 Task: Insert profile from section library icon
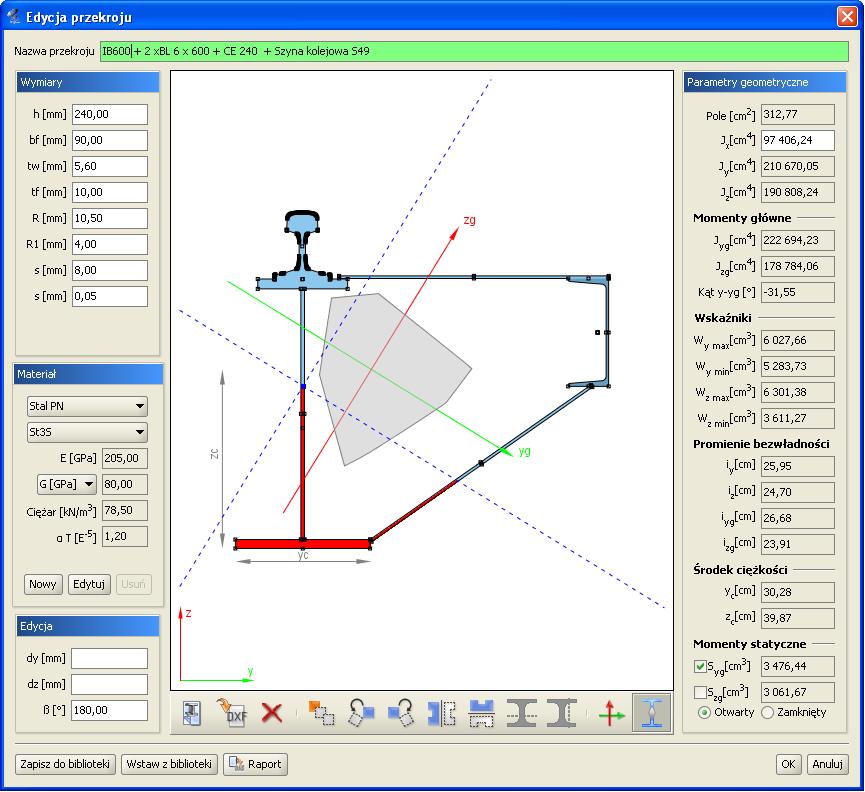(191, 713)
